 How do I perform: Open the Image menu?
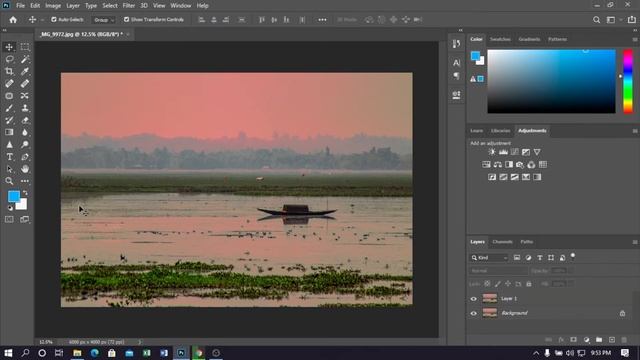[x=53, y=6]
